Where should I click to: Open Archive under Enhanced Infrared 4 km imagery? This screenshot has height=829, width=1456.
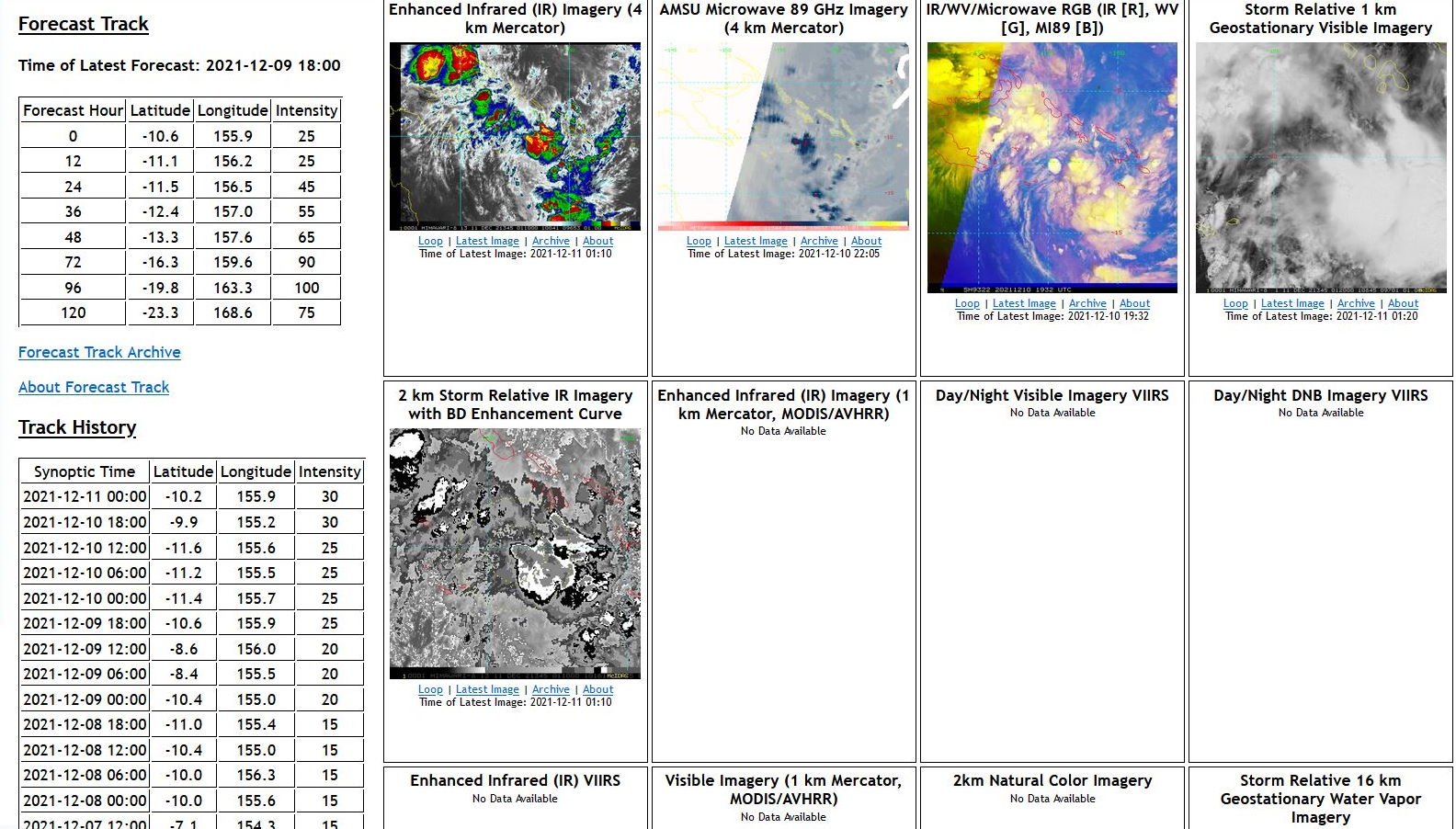point(551,241)
